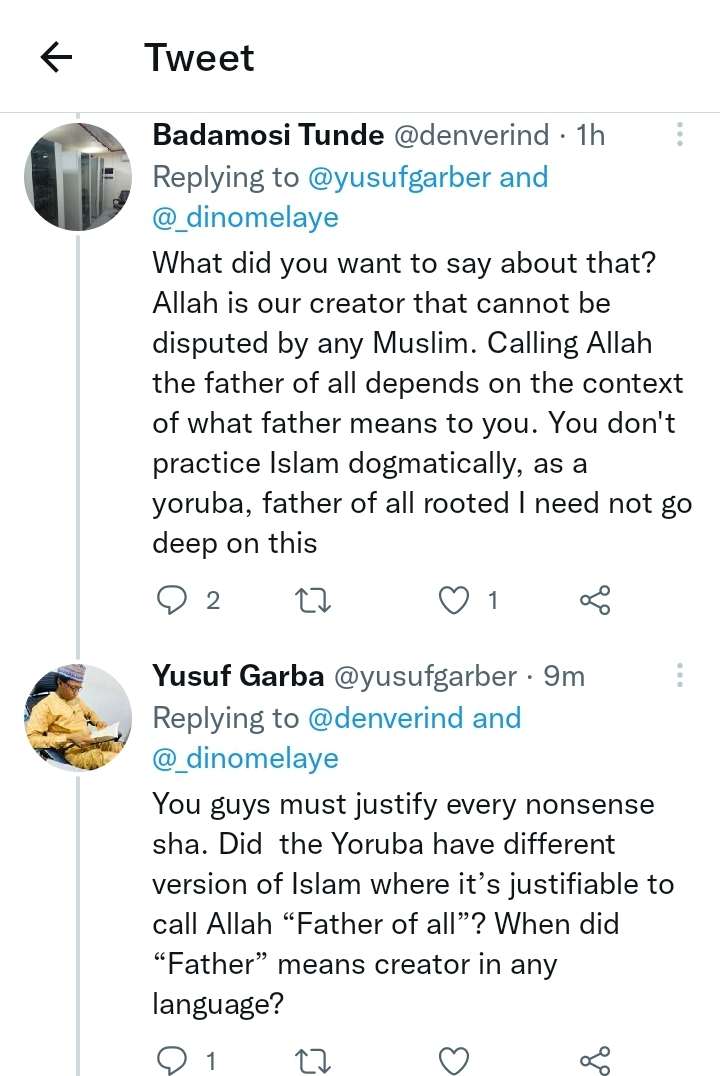The image size is (720, 1076).
Task: Open the @yusufgarber mention in first reply
Action: (400, 177)
